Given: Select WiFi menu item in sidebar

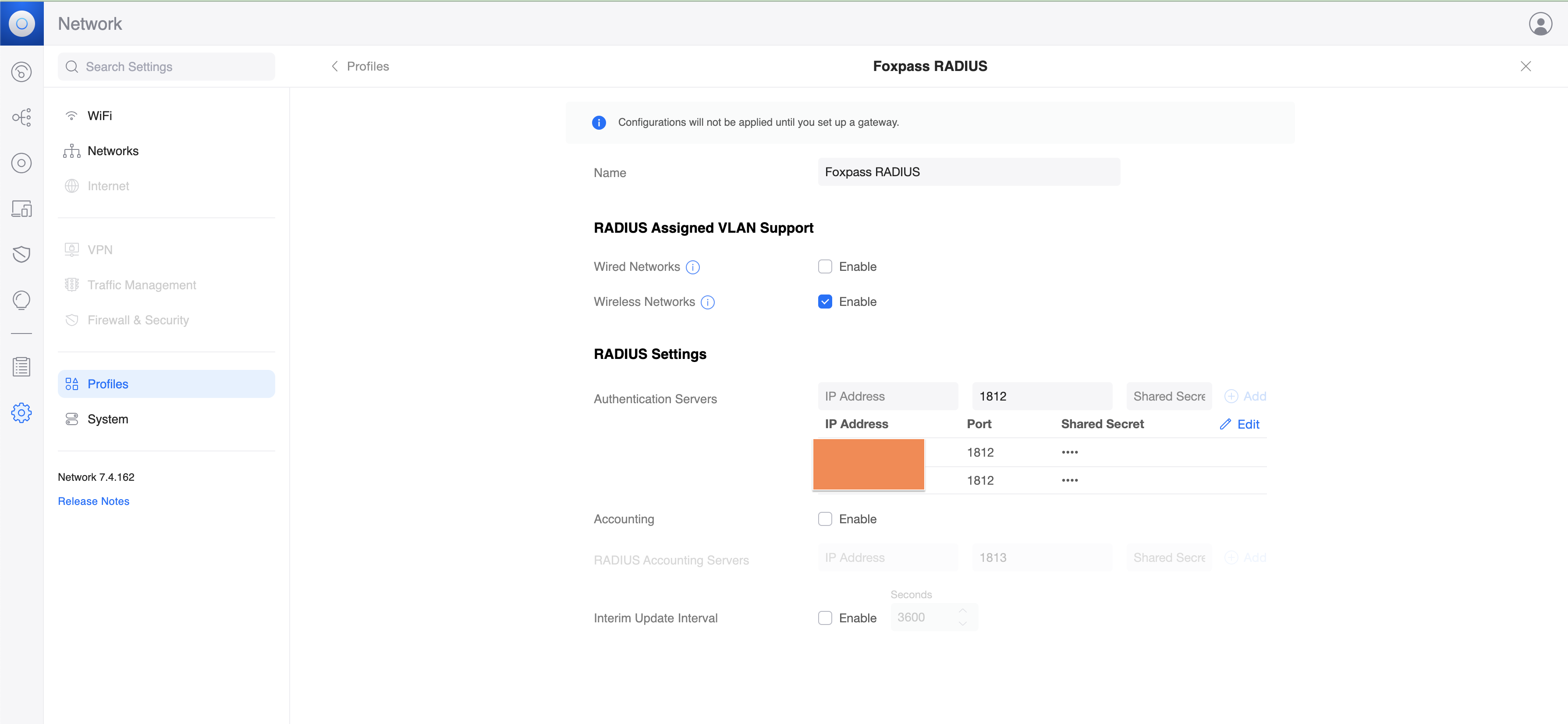Looking at the screenshot, I should tap(98, 115).
